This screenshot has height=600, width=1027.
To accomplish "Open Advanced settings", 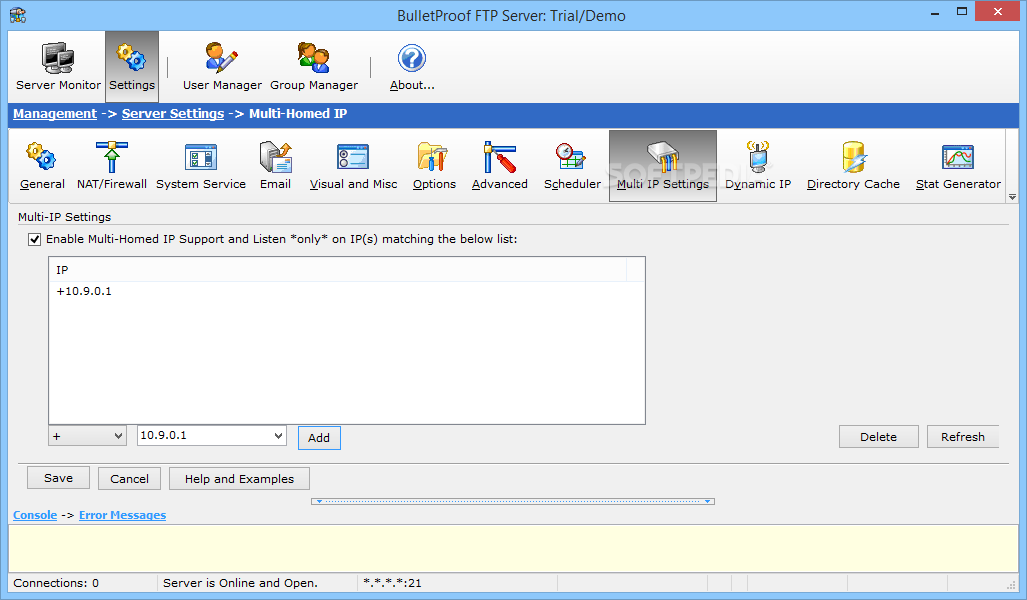I will 499,166.
